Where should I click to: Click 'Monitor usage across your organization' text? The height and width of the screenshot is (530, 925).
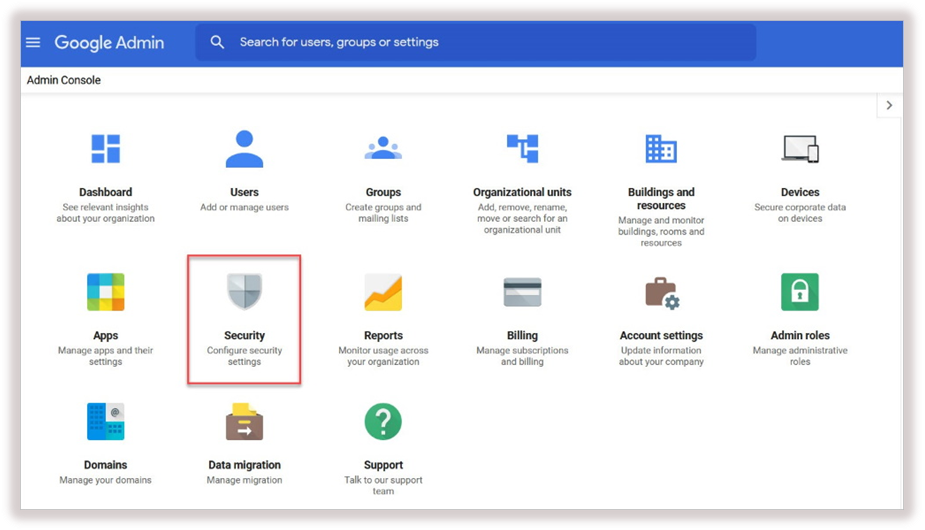click(x=383, y=356)
